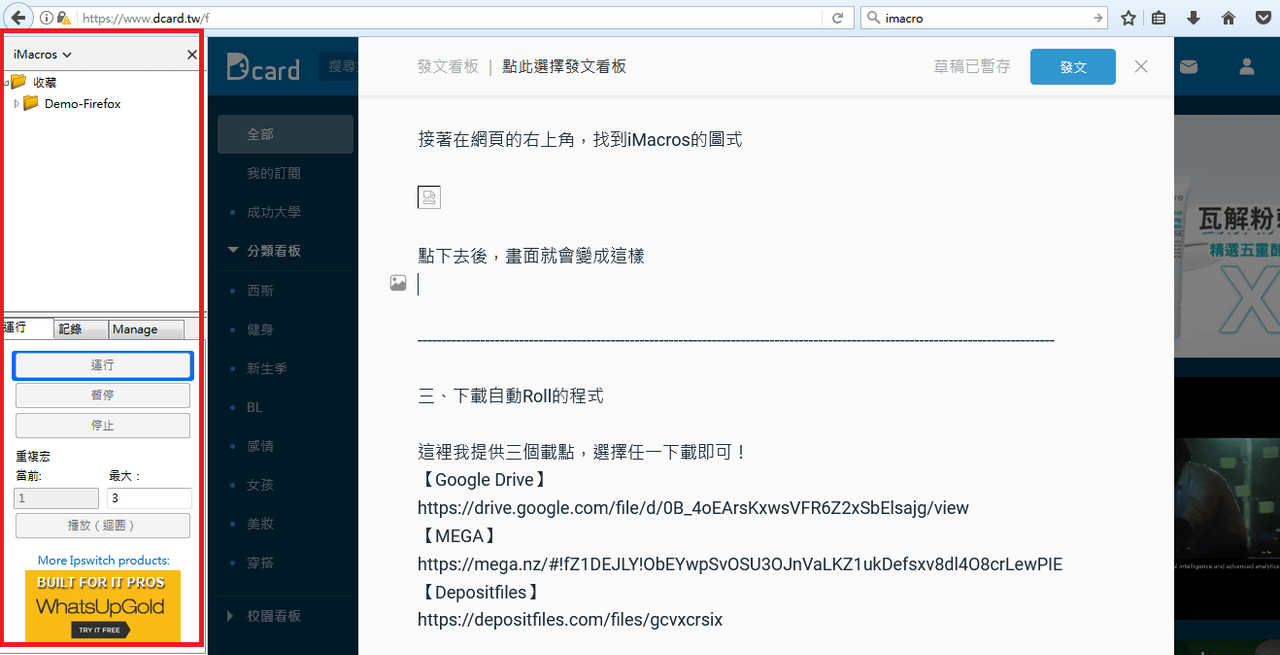Open the 感情 board
The width and height of the screenshot is (1280, 655).
click(x=260, y=446)
